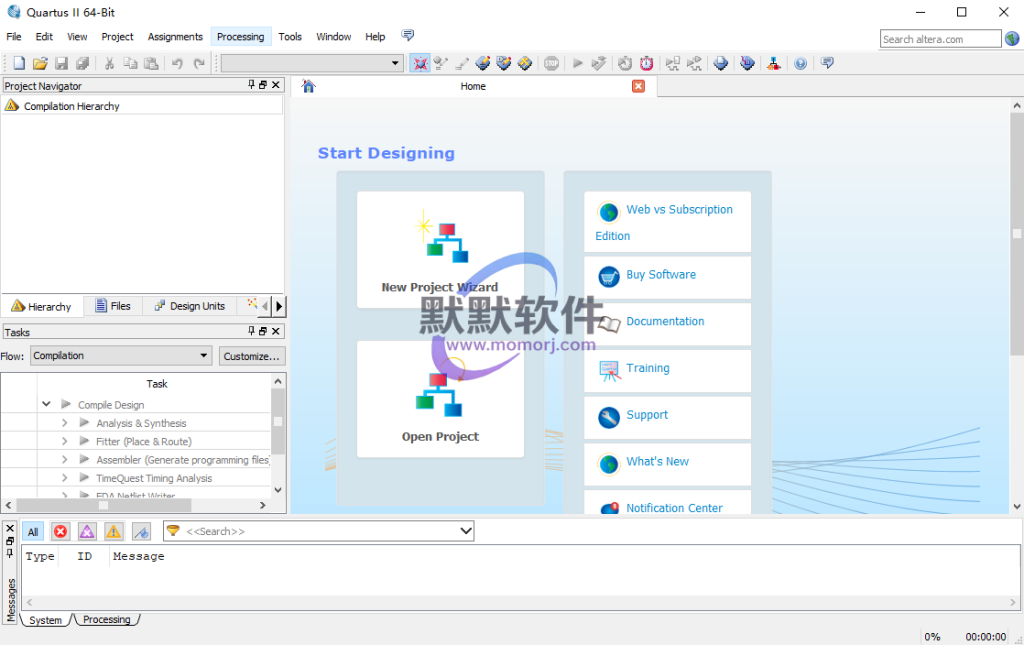The height and width of the screenshot is (645, 1024).
Task: Click the globe icon next to search box
Action: click(x=1012, y=39)
